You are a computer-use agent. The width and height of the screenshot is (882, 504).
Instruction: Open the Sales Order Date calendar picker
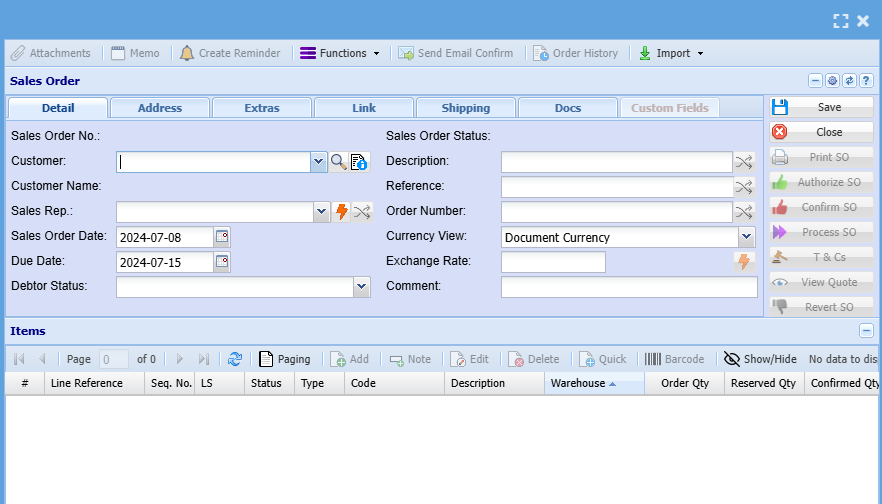click(x=222, y=237)
